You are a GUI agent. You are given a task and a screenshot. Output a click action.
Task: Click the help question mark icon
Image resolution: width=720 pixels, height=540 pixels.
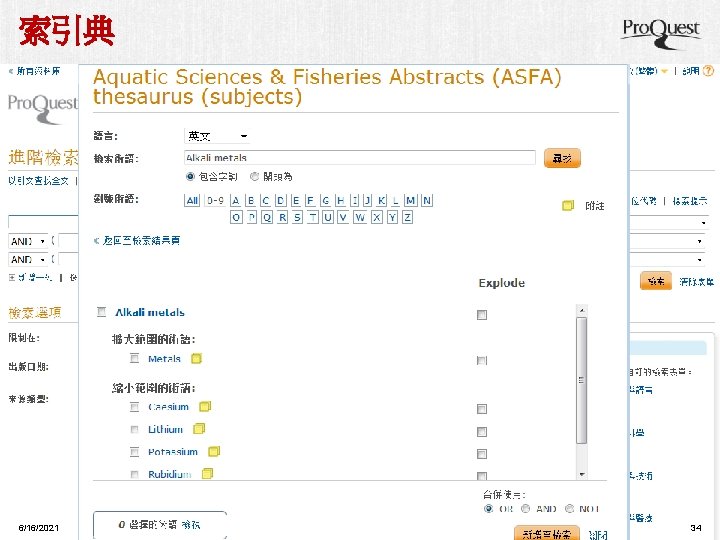(709, 71)
